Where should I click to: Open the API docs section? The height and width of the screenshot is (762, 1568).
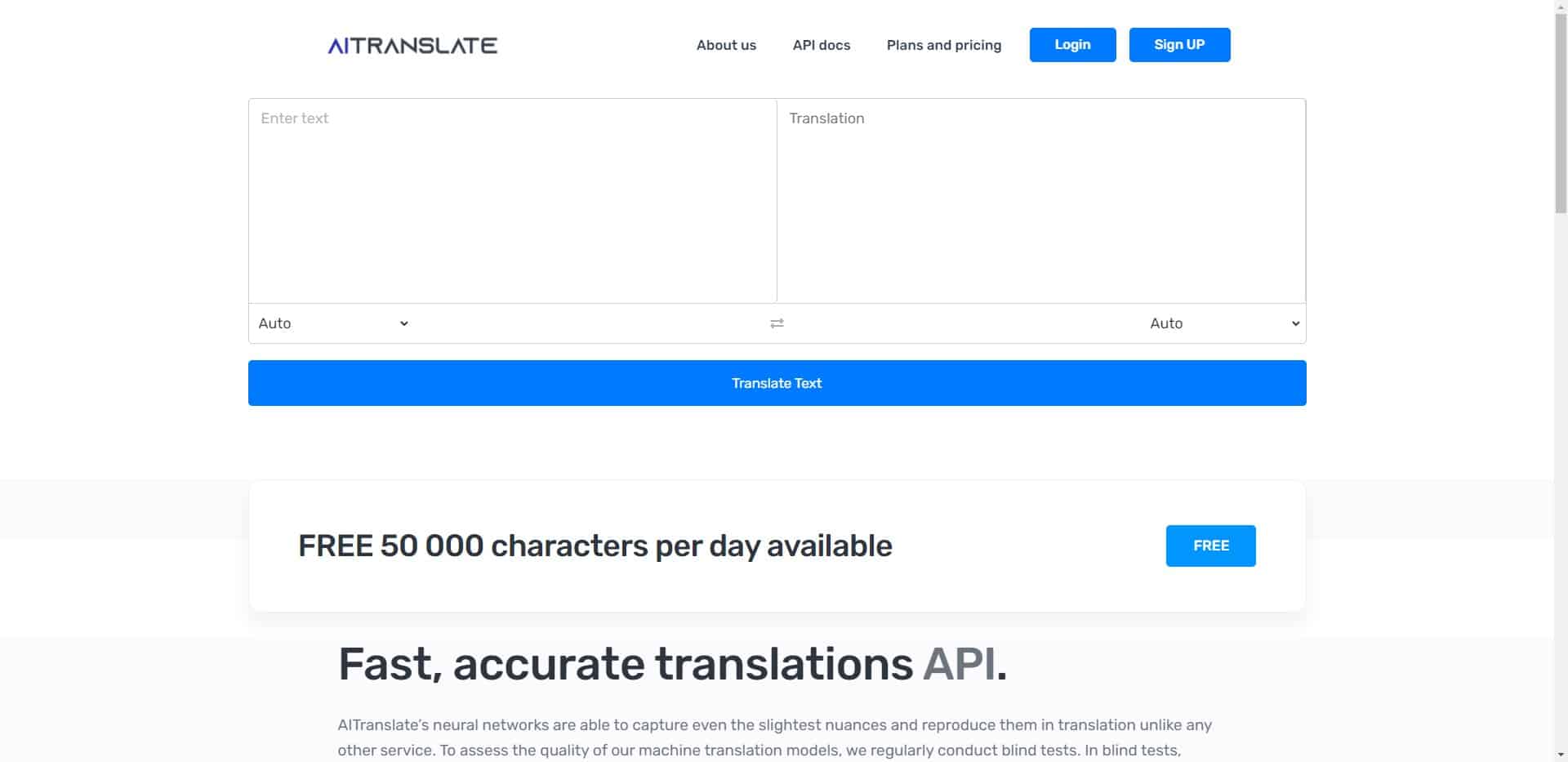pos(821,45)
